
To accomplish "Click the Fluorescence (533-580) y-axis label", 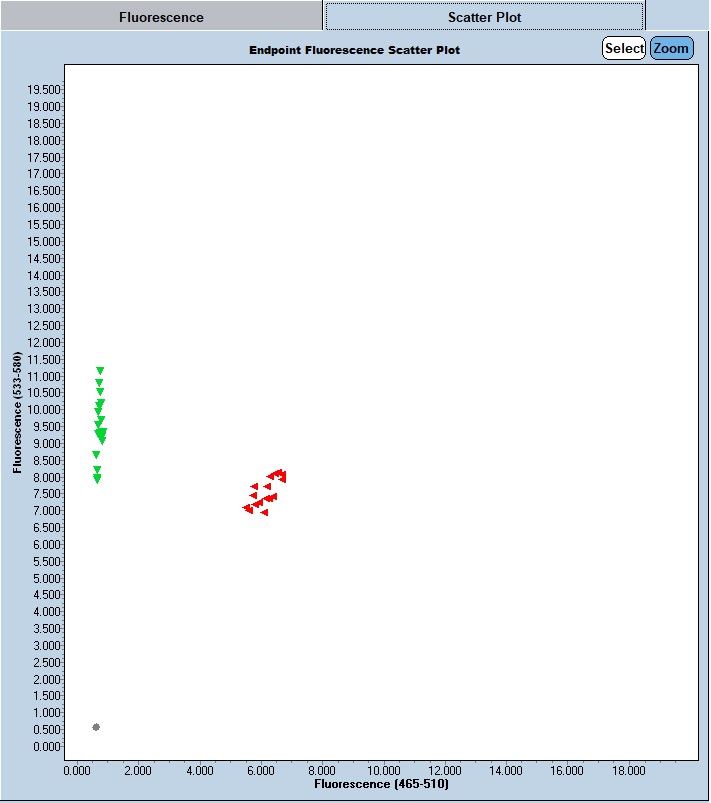I will pyautogui.click(x=17, y=411).
